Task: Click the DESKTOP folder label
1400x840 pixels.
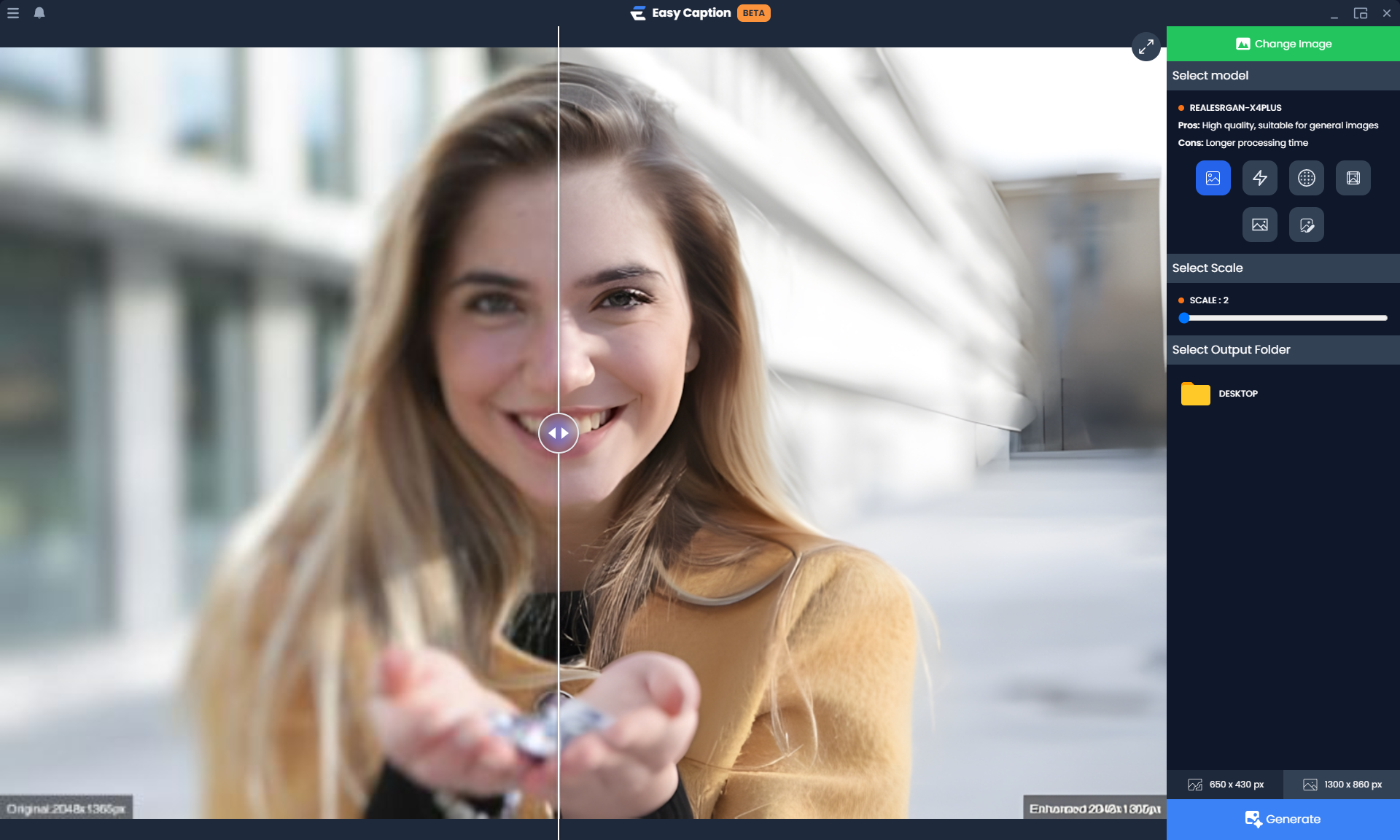Action: [1238, 394]
